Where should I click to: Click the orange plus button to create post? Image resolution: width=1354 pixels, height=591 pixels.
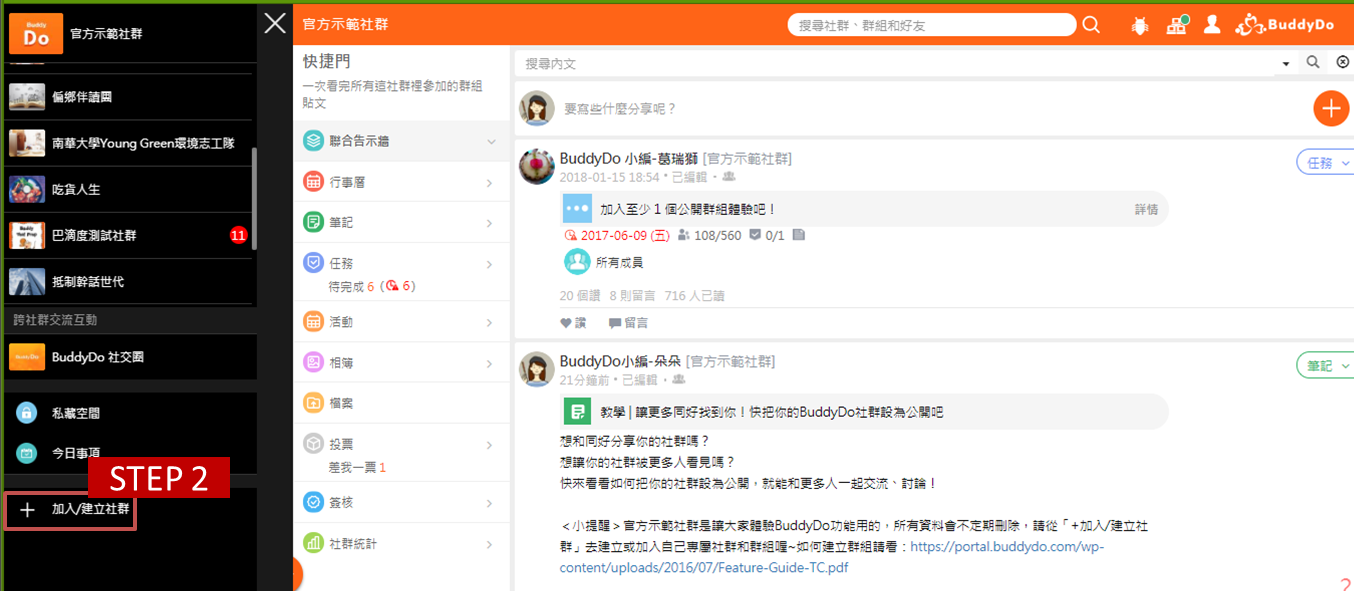point(1331,108)
